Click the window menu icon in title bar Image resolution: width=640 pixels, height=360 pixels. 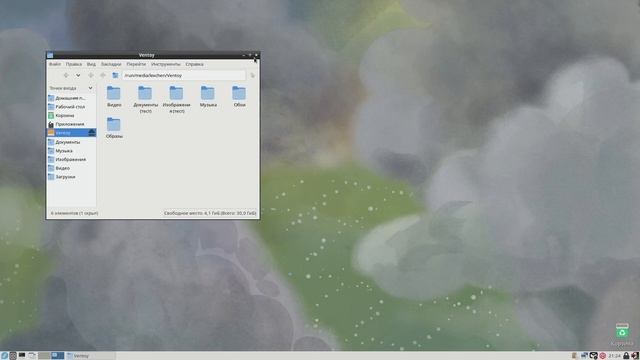pos(50,55)
